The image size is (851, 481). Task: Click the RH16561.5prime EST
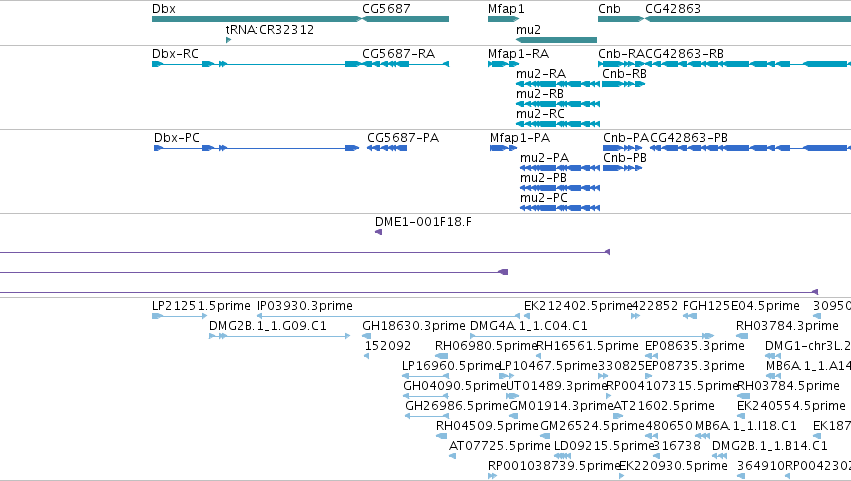click(x=538, y=357)
